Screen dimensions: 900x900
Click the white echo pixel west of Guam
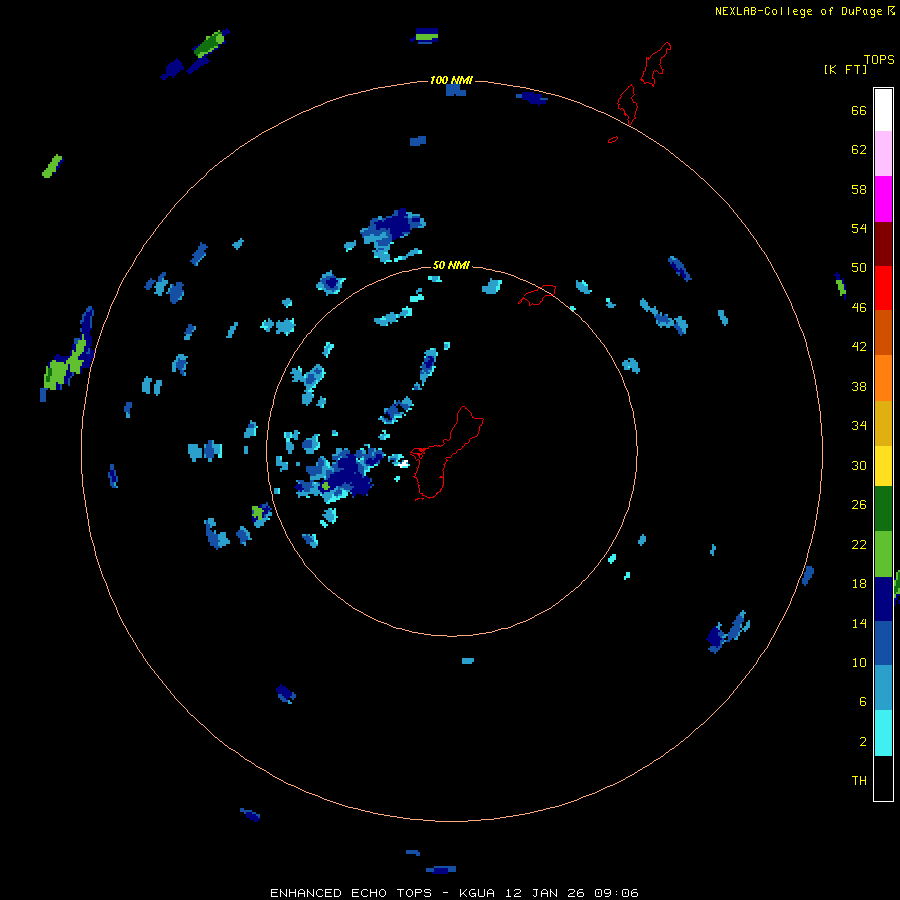pos(404,463)
